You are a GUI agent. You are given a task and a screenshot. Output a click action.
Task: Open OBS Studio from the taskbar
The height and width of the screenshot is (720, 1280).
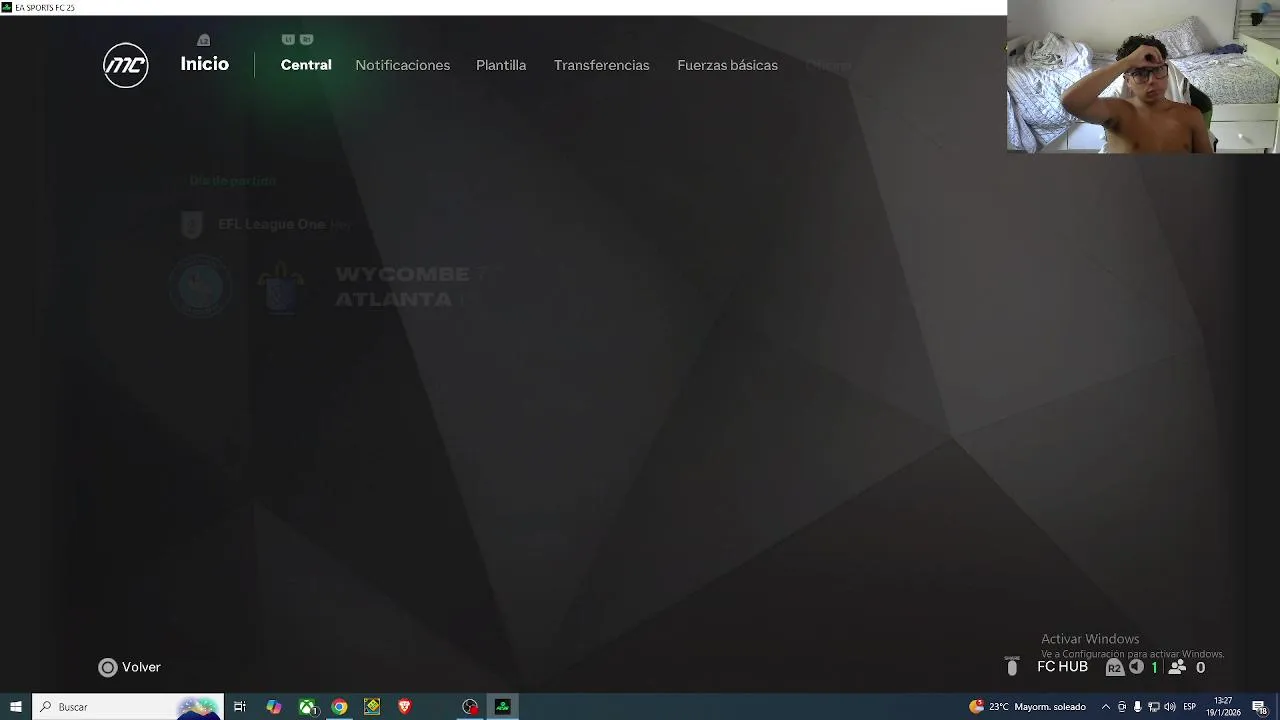tap(470, 707)
